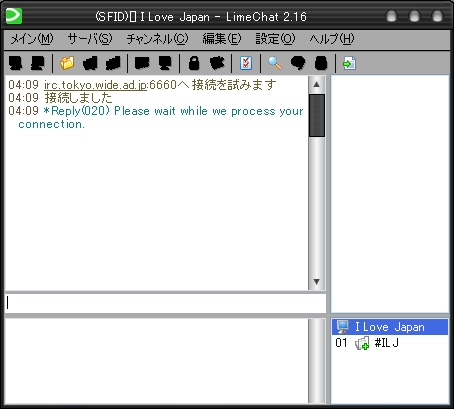This screenshot has width=454, height=409.
Task: Open the ヘルプ(H) menu
Action: [x=332, y=39]
